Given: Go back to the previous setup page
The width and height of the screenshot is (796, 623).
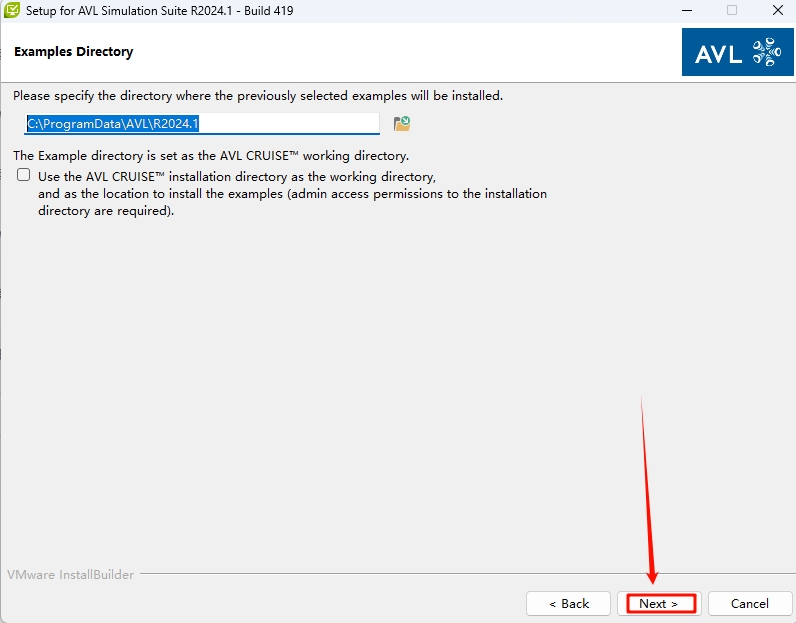Looking at the screenshot, I should coord(568,603).
